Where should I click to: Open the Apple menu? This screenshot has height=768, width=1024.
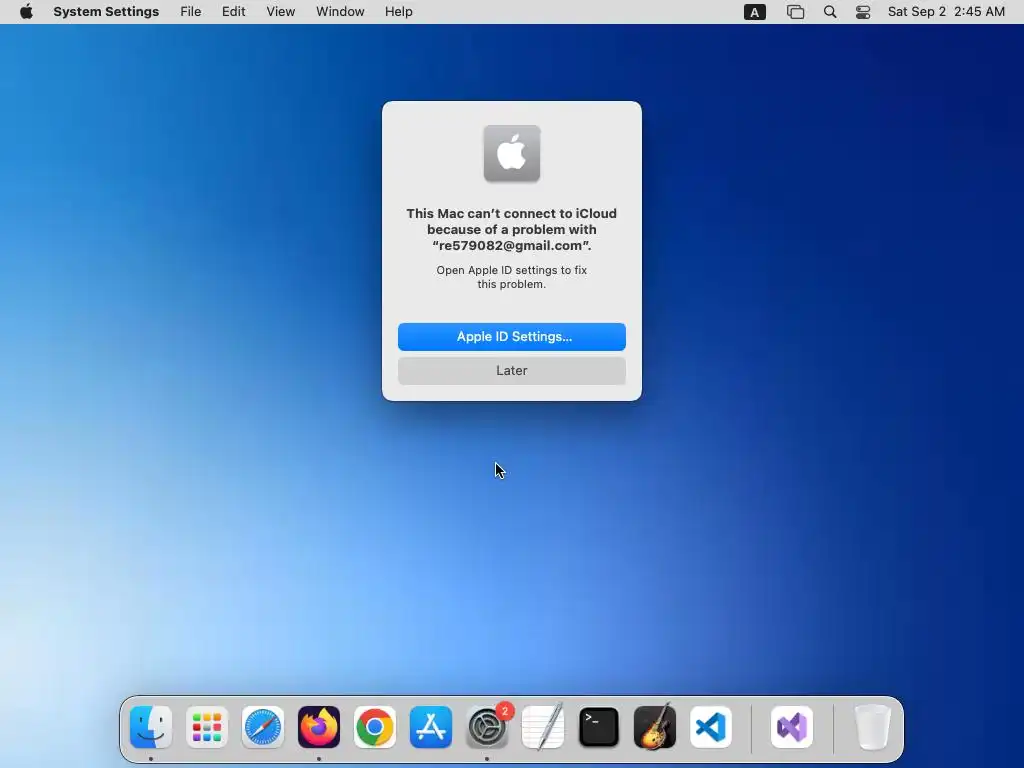point(26,12)
